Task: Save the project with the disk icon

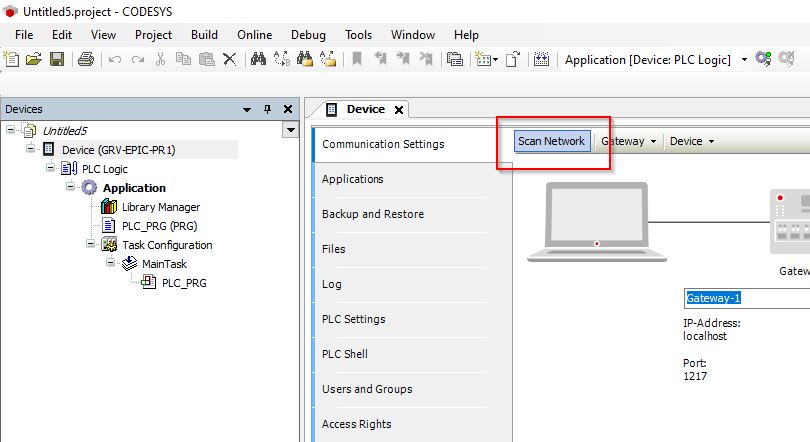Action: pyautogui.click(x=57, y=59)
